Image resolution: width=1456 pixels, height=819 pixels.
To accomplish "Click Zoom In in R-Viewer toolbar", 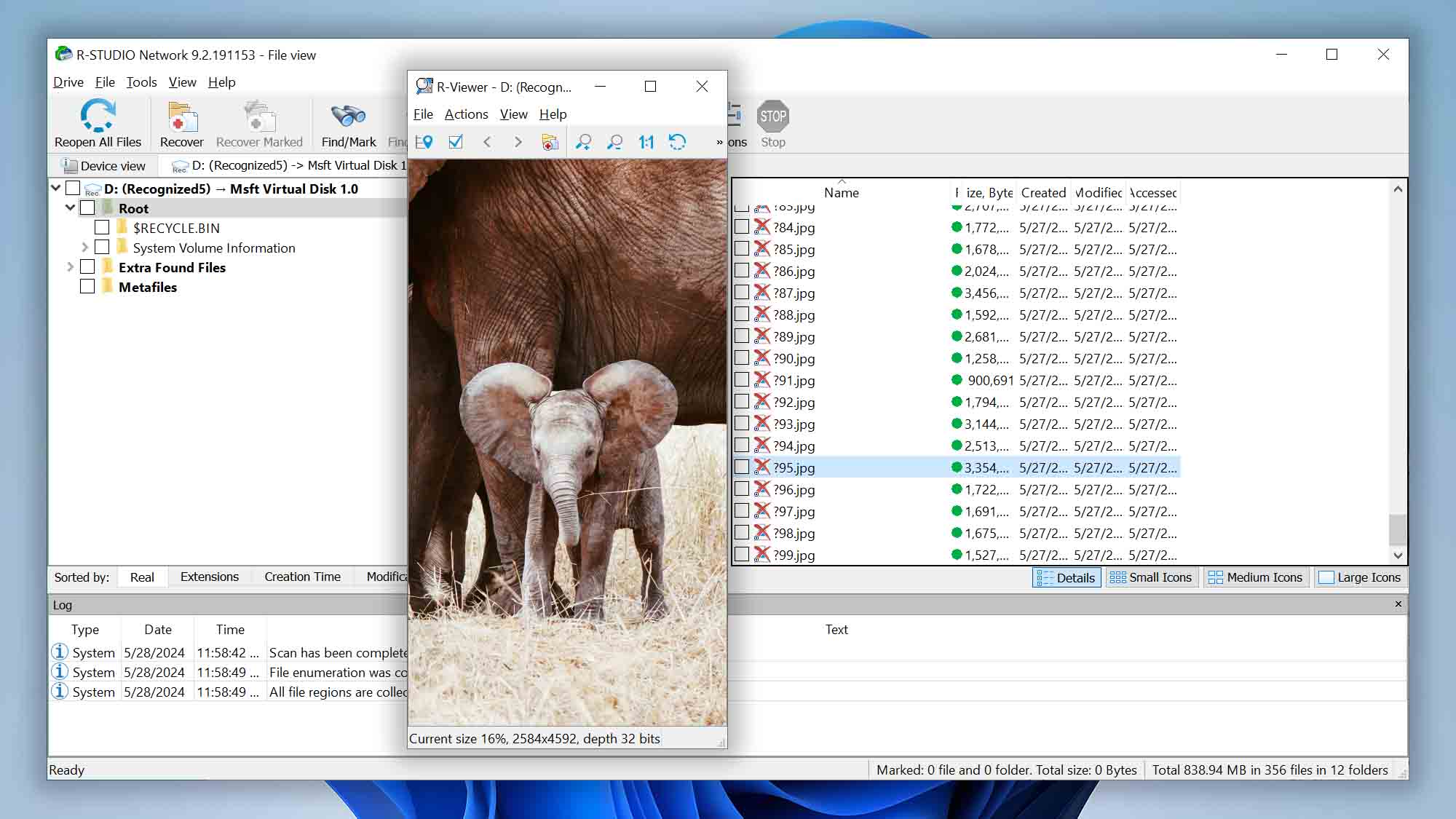I will click(583, 142).
